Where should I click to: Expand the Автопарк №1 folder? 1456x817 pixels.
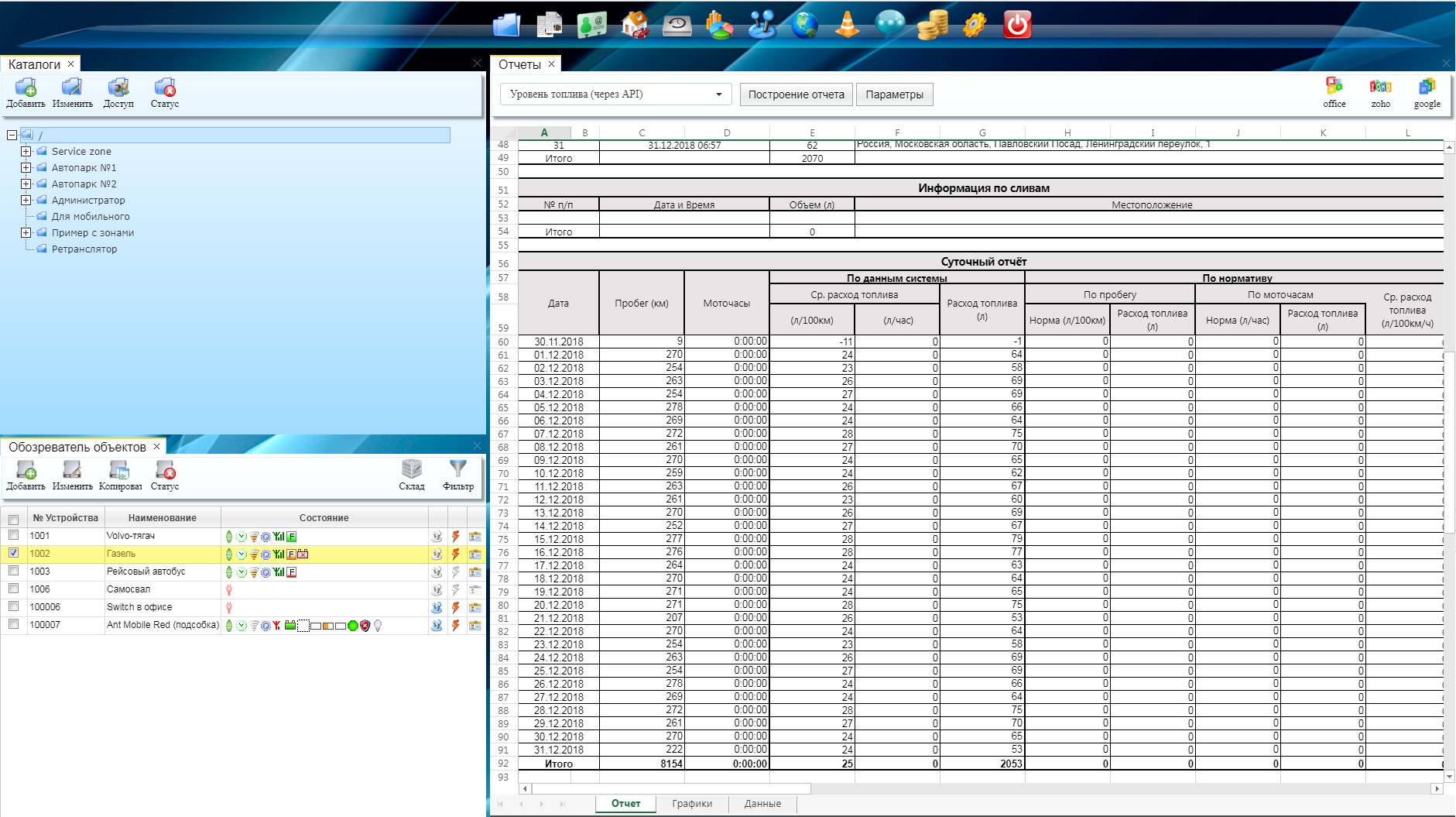(26, 167)
